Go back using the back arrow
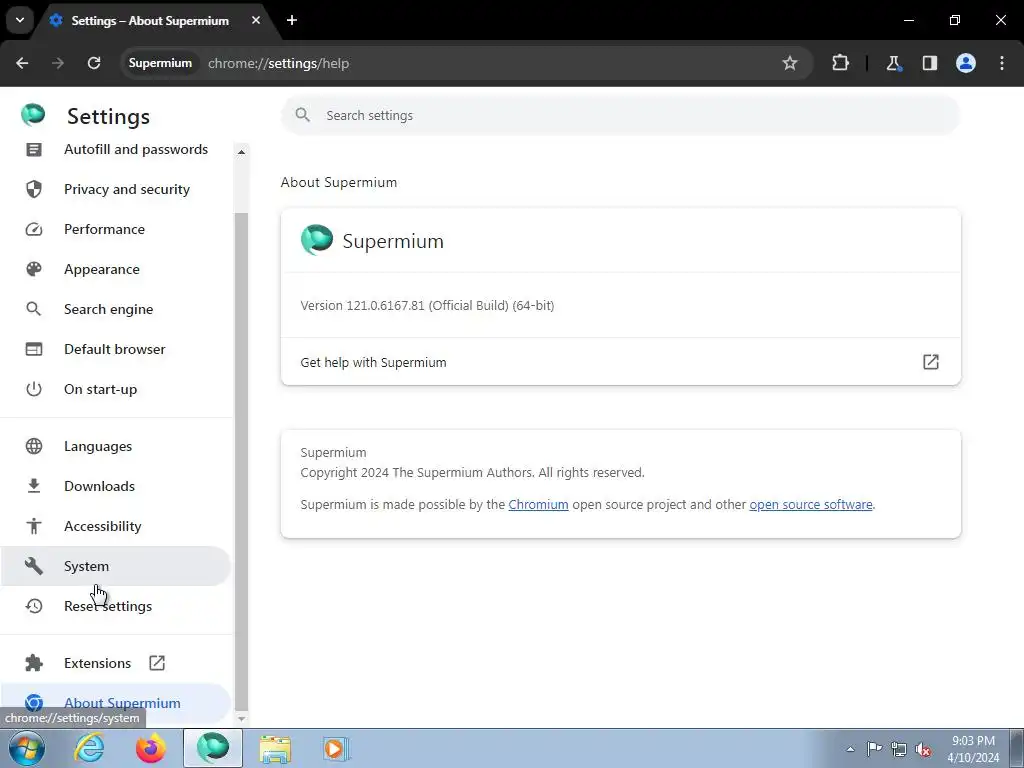 coord(22,63)
